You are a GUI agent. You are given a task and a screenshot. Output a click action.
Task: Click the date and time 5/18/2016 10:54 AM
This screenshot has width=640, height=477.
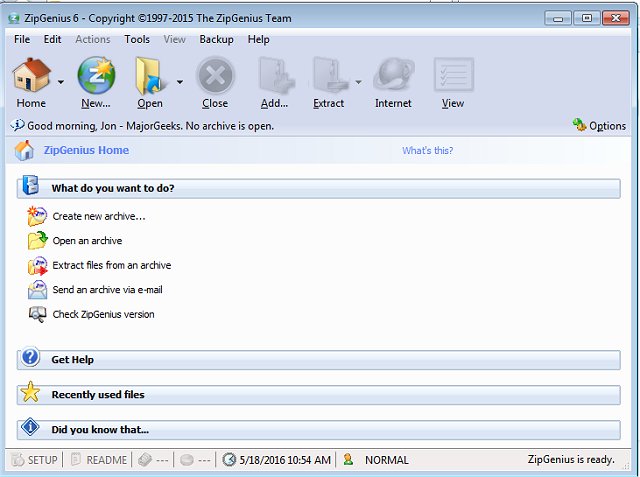pos(285,460)
